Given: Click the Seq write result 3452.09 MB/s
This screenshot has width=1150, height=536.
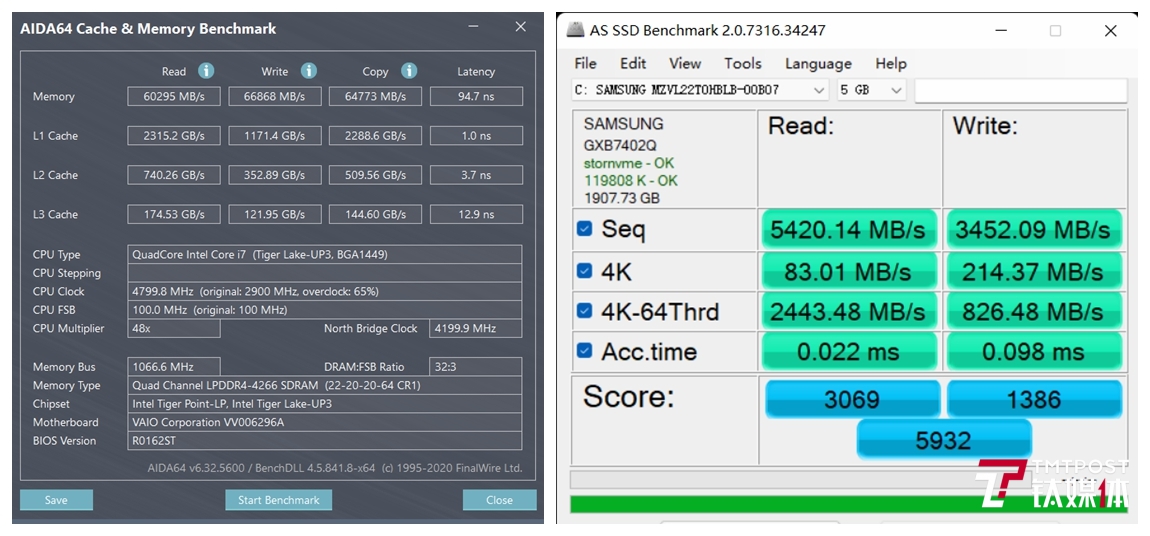Looking at the screenshot, I should (x=1034, y=230).
